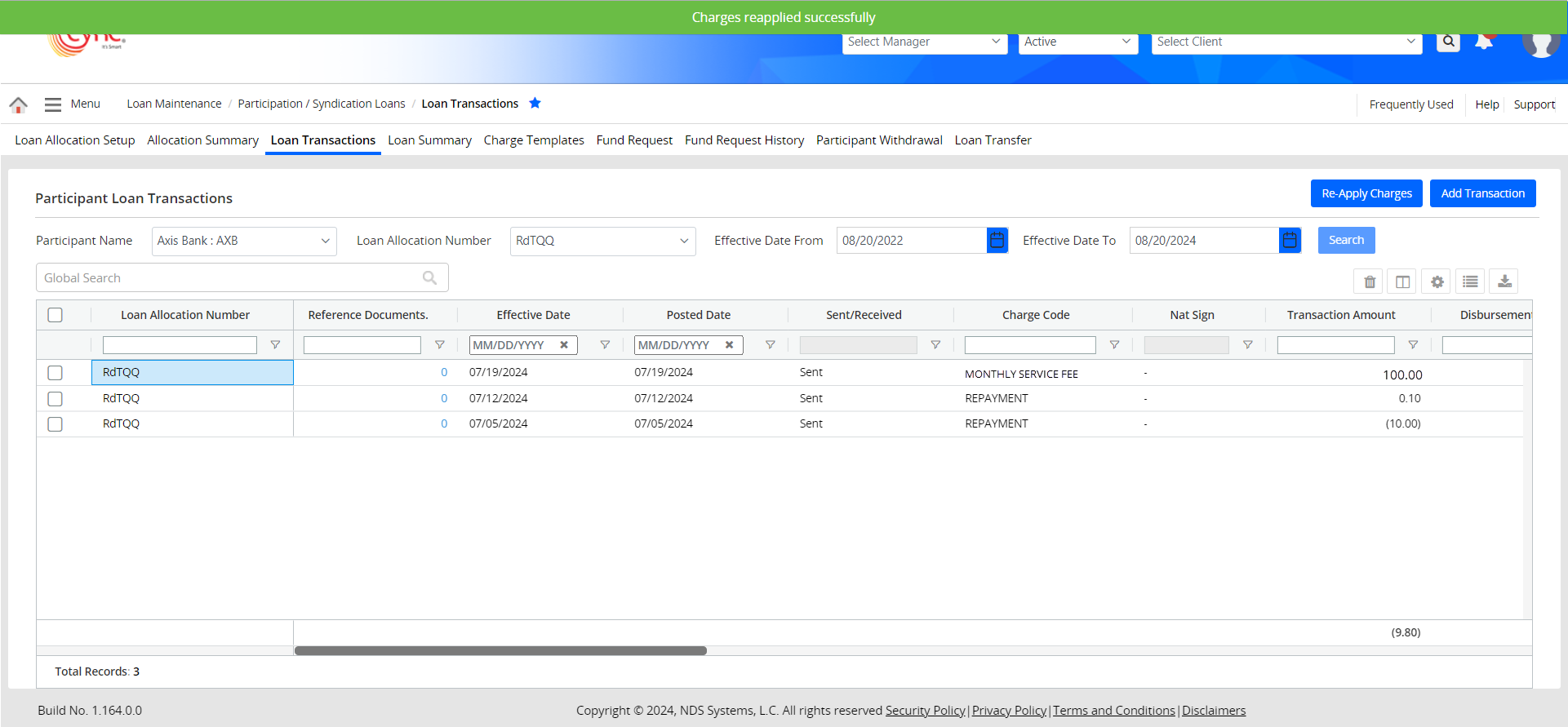The height and width of the screenshot is (727, 1568).
Task: Switch to the Charge Templates tab
Action: 534,140
